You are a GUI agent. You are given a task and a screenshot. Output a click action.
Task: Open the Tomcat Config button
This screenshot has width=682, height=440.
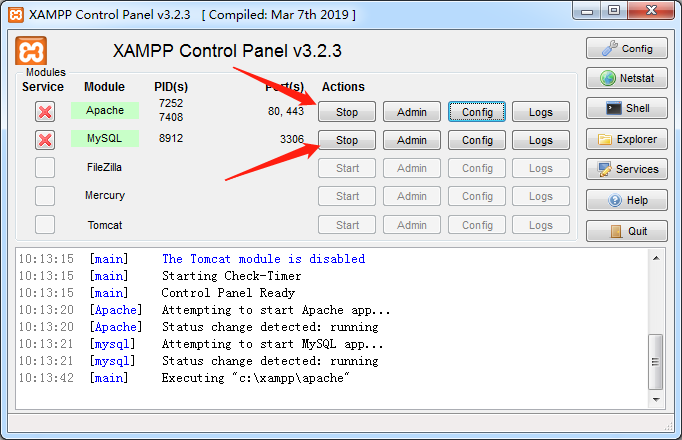pos(477,225)
